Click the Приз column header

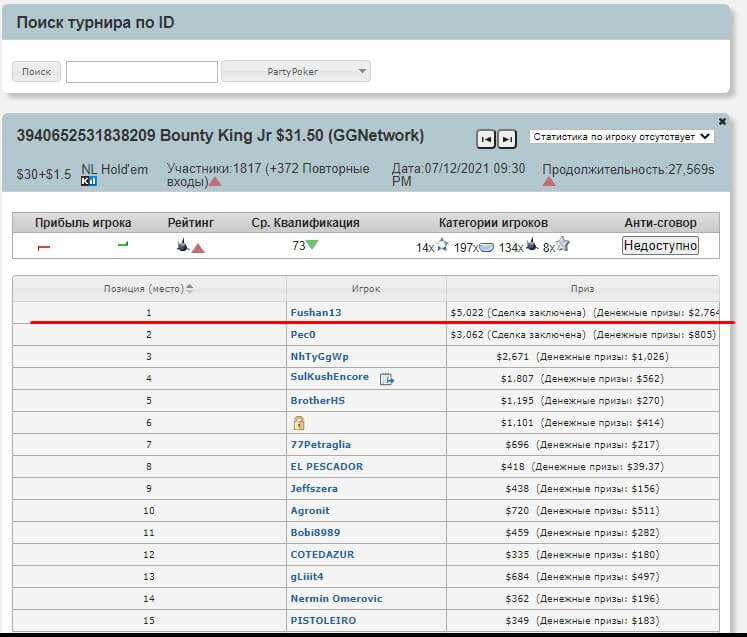(x=582, y=289)
